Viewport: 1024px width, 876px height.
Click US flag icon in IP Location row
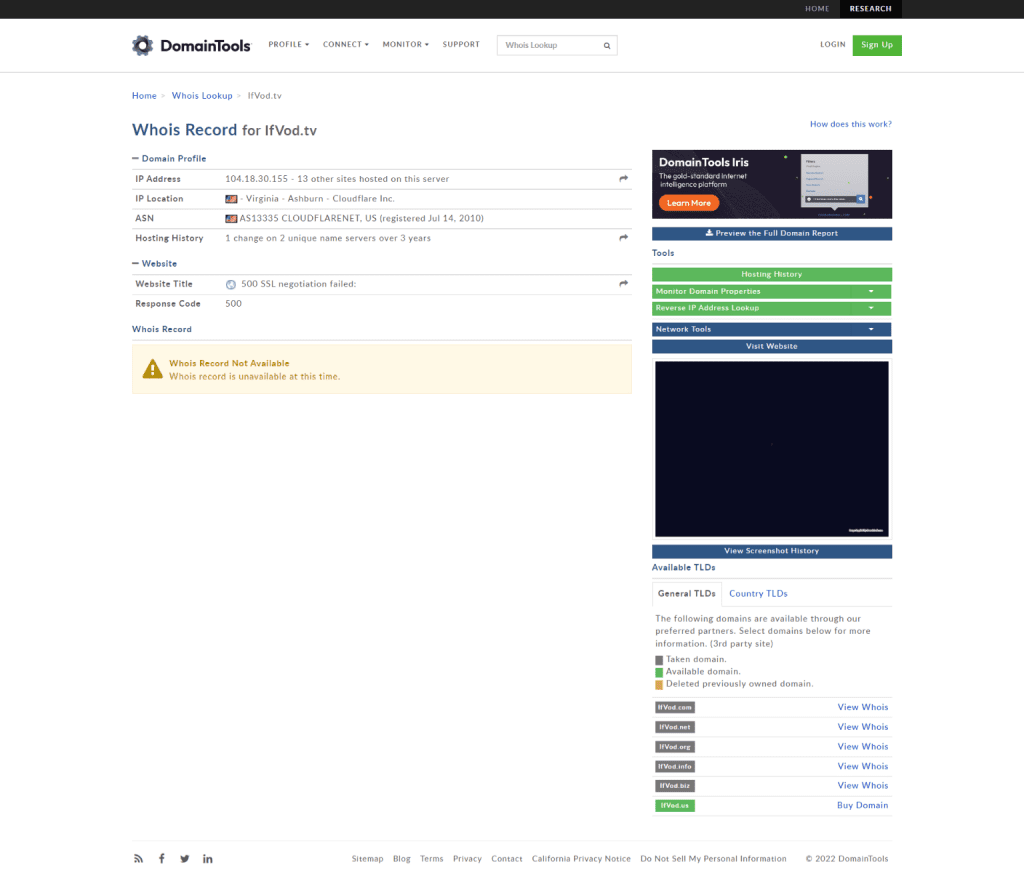tap(231, 199)
